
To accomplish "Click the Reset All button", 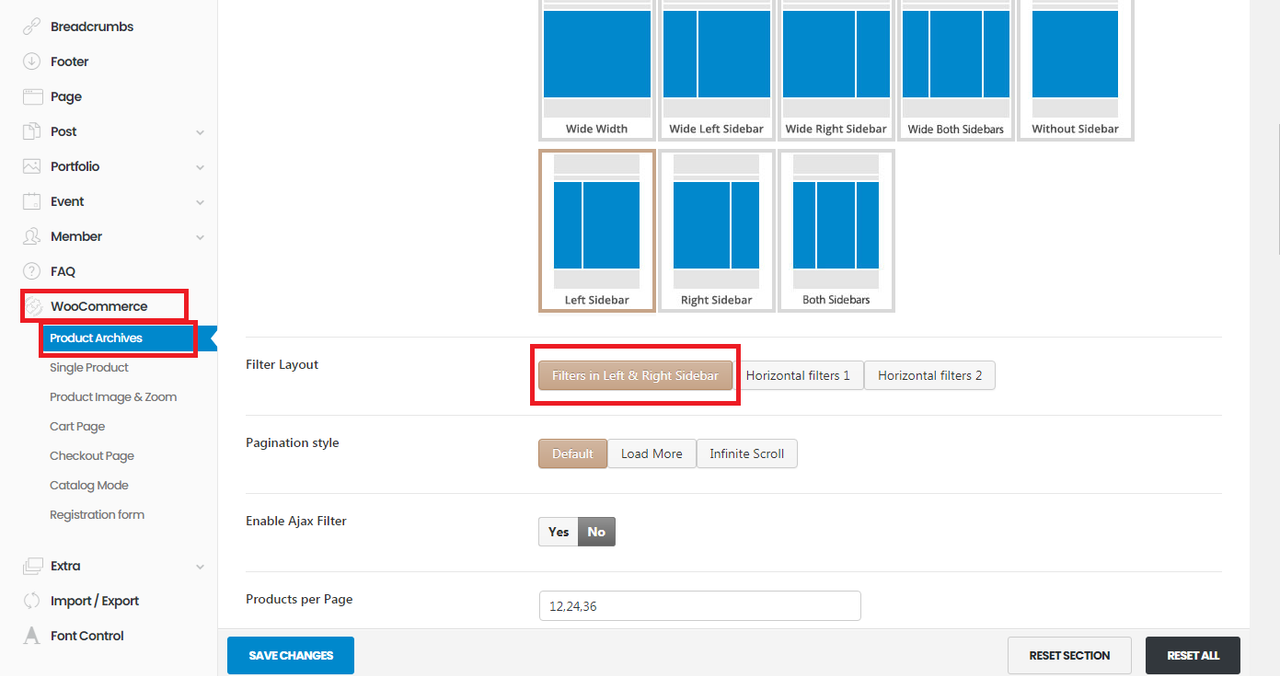I will coord(1193,656).
